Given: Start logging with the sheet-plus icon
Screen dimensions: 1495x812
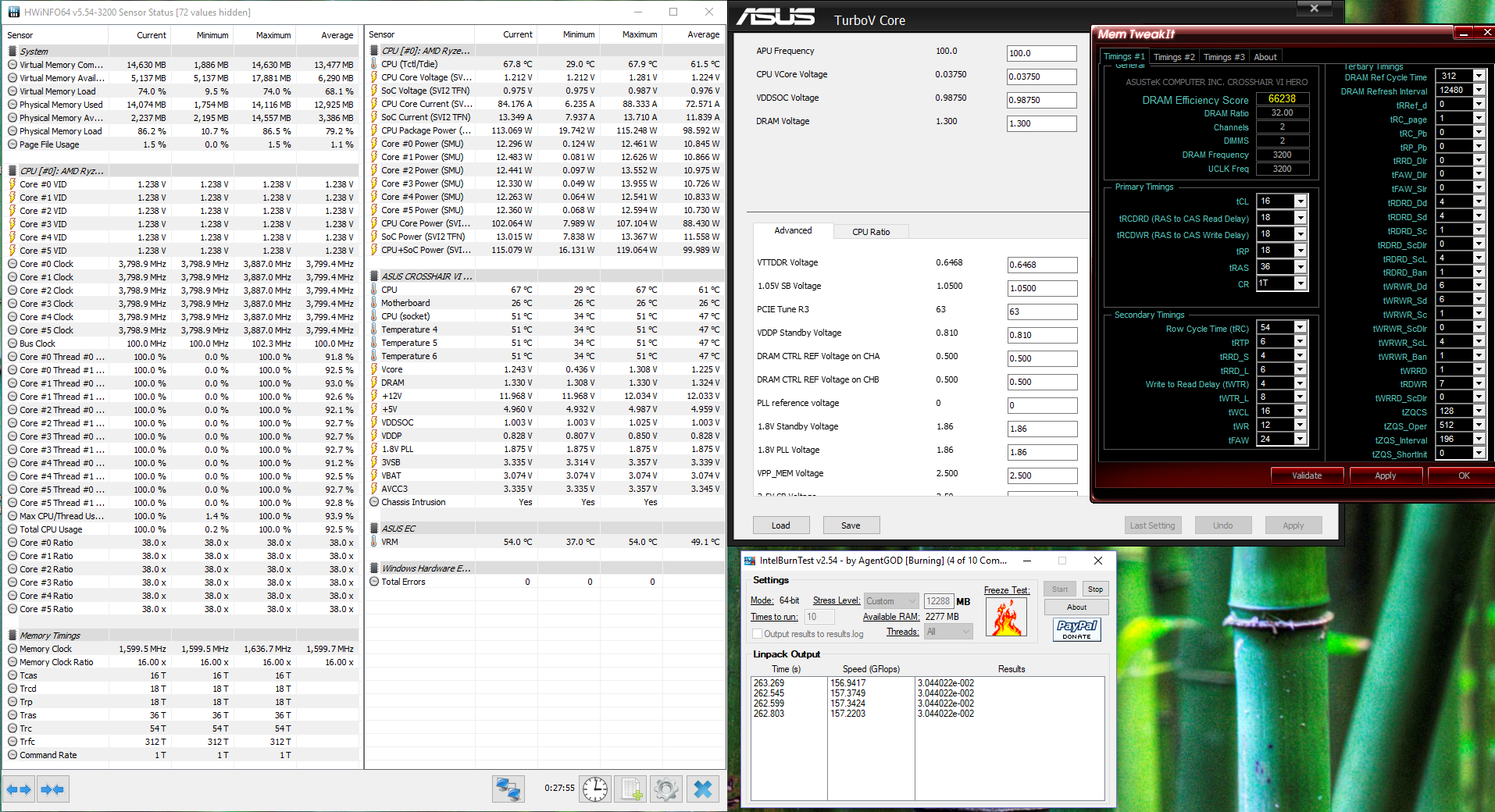Looking at the screenshot, I should [x=631, y=789].
